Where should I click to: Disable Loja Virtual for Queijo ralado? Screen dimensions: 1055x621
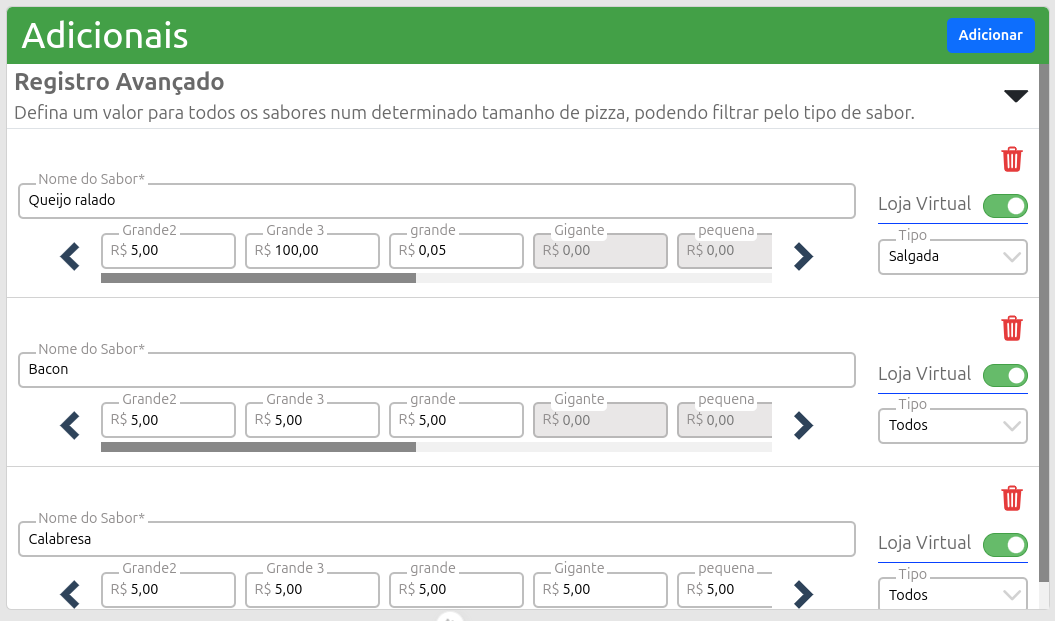[1005, 206]
